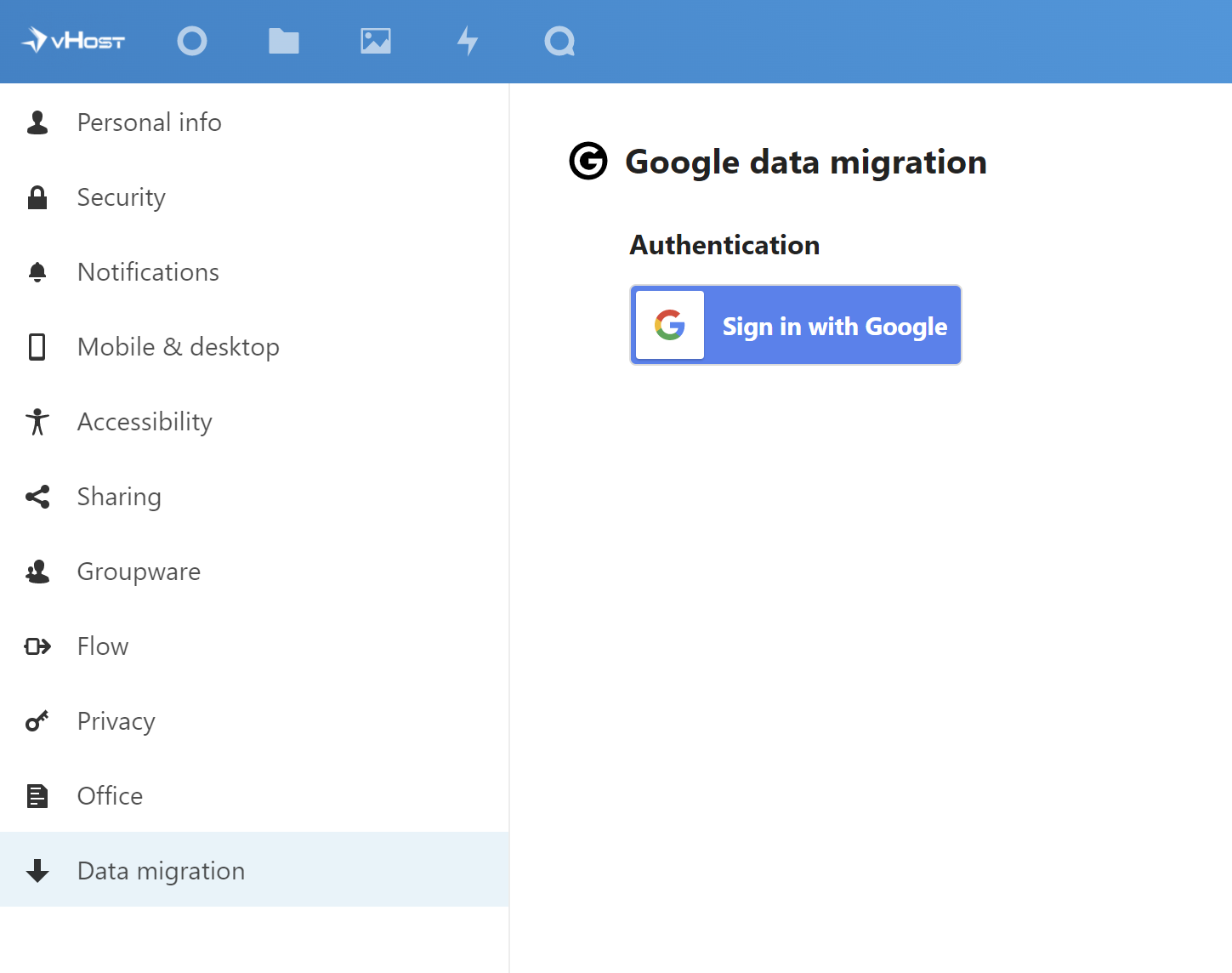Click the Google G logo beside the heading
The image size is (1232, 973).
pyautogui.click(x=588, y=161)
